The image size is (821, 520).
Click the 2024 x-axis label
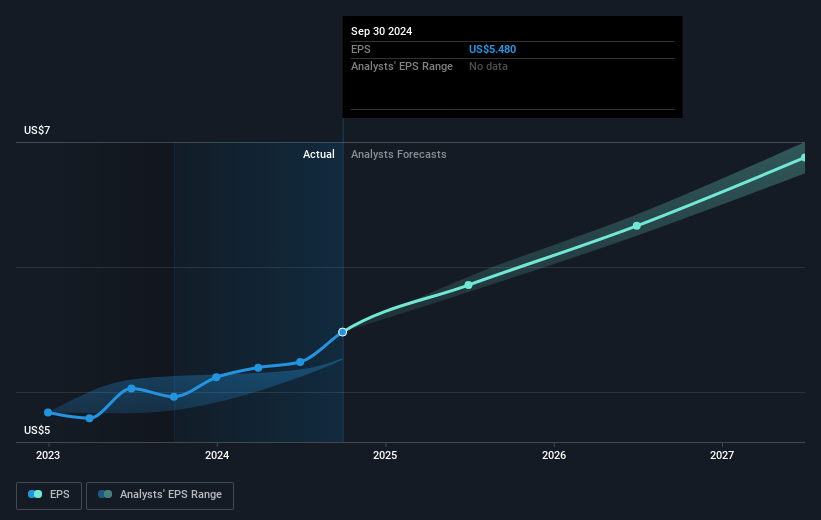click(x=217, y=455)
